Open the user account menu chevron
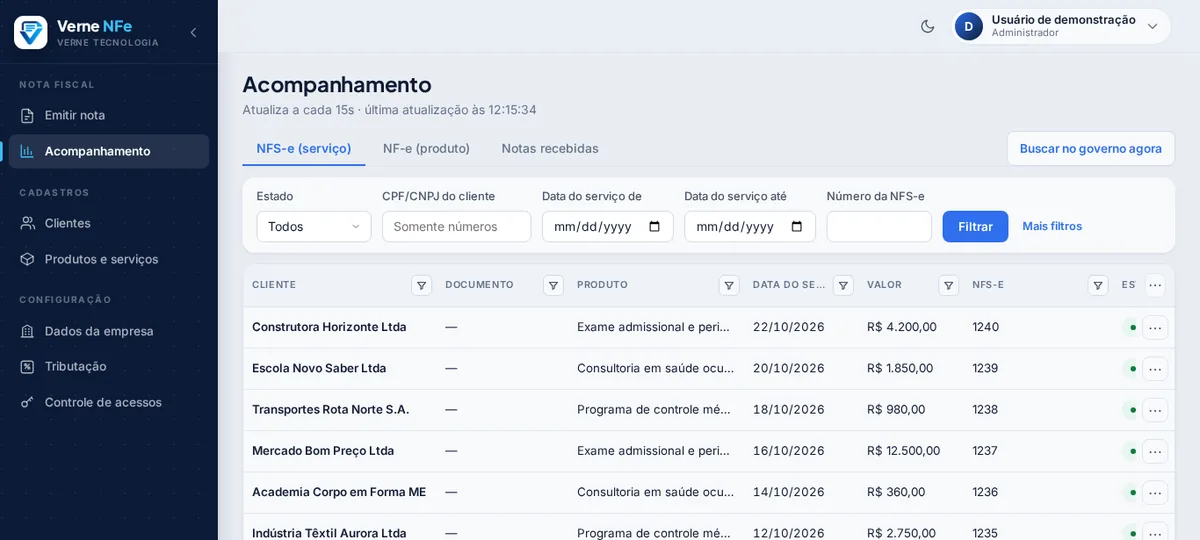This screenshot has height=540, width=1200. point(1152,26)
